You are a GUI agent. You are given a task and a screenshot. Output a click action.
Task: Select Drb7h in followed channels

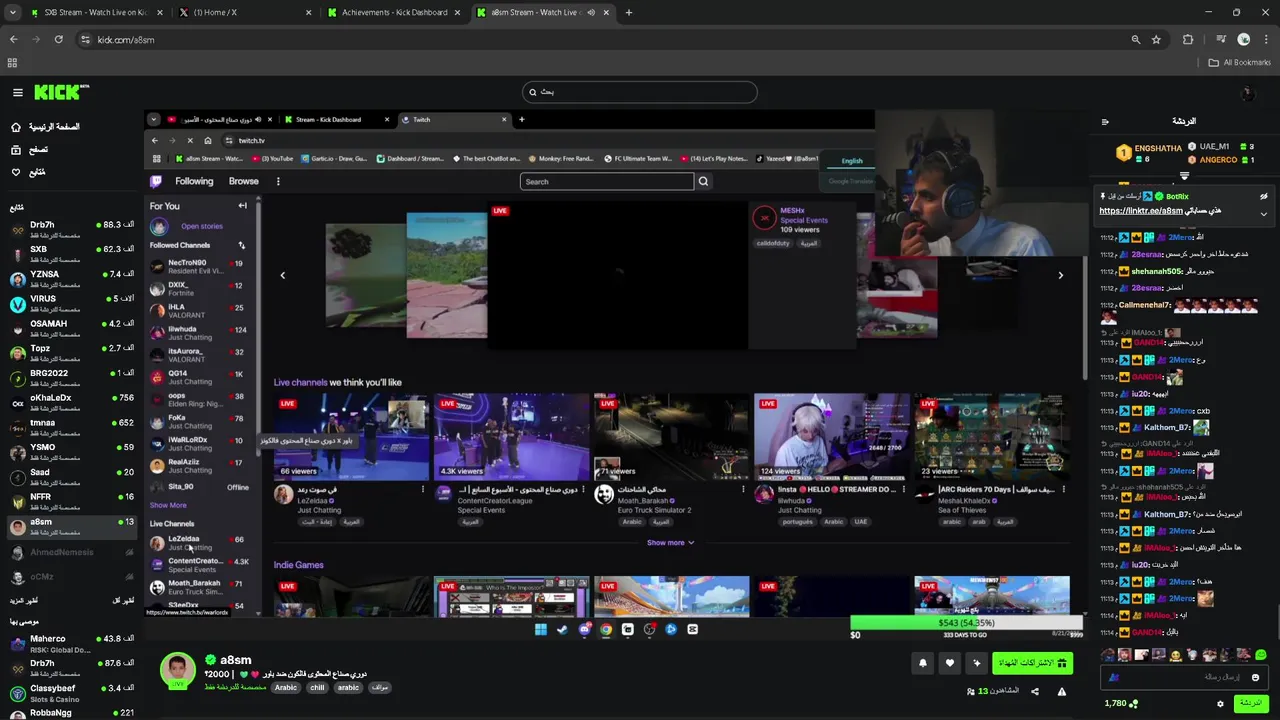point(70,229)
